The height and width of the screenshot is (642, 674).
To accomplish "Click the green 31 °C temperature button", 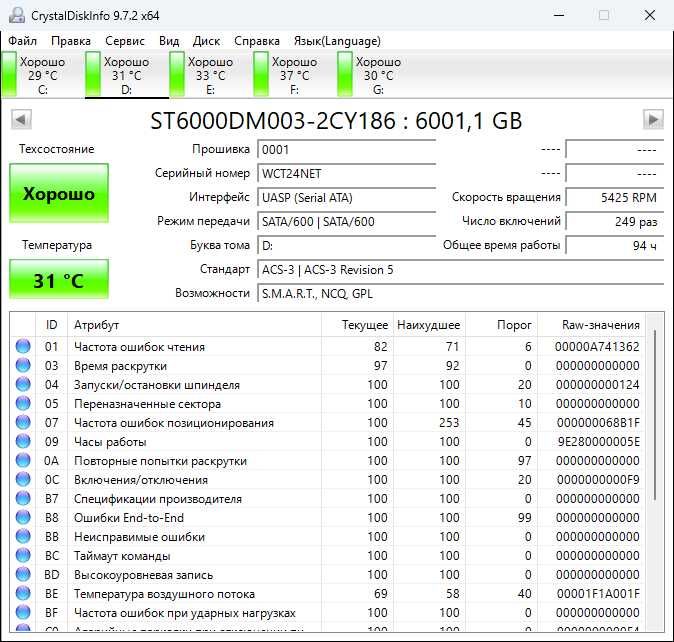I will [x=59, y=280].
